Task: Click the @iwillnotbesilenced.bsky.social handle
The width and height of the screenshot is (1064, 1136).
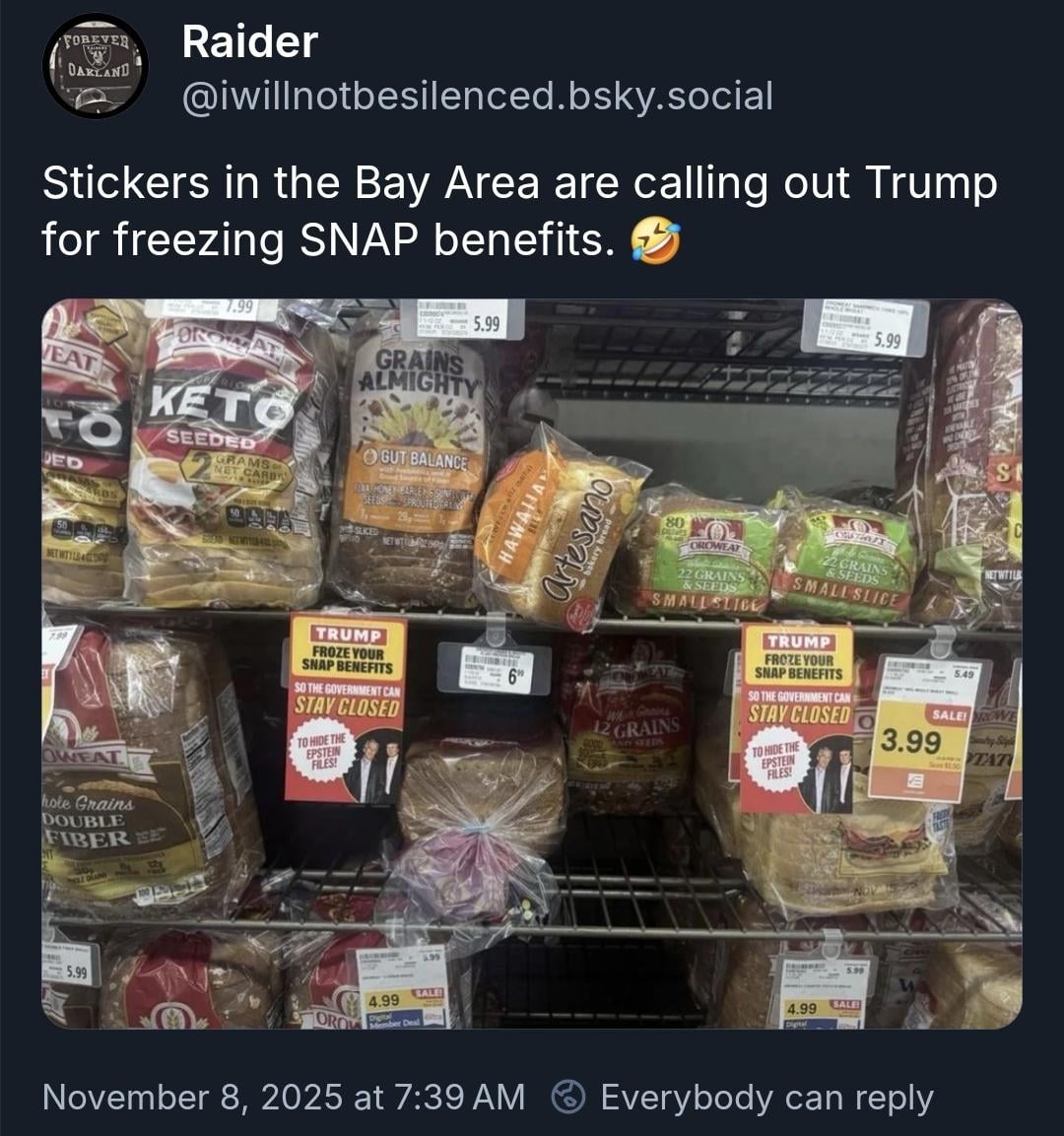Action: click(x=477, y=97)
